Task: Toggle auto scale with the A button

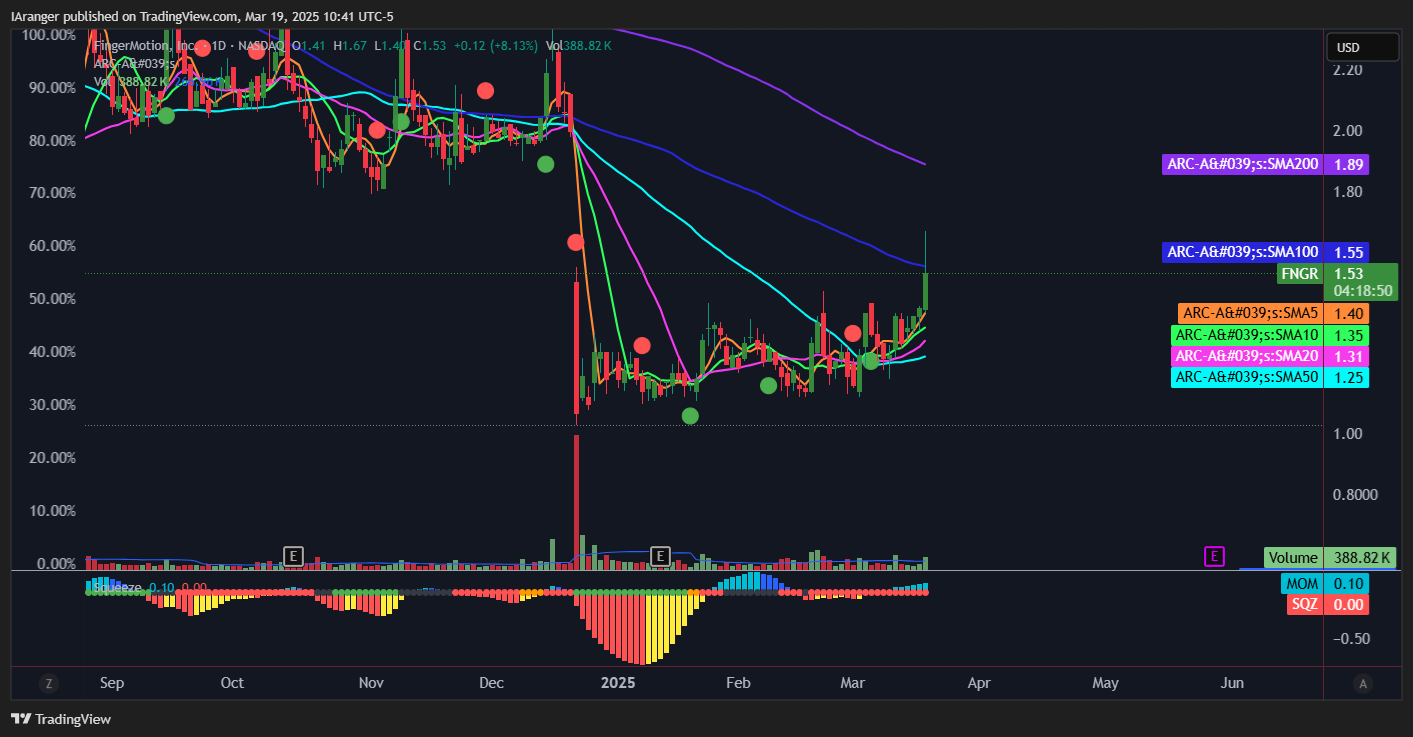Action: tap(1361, 684)
